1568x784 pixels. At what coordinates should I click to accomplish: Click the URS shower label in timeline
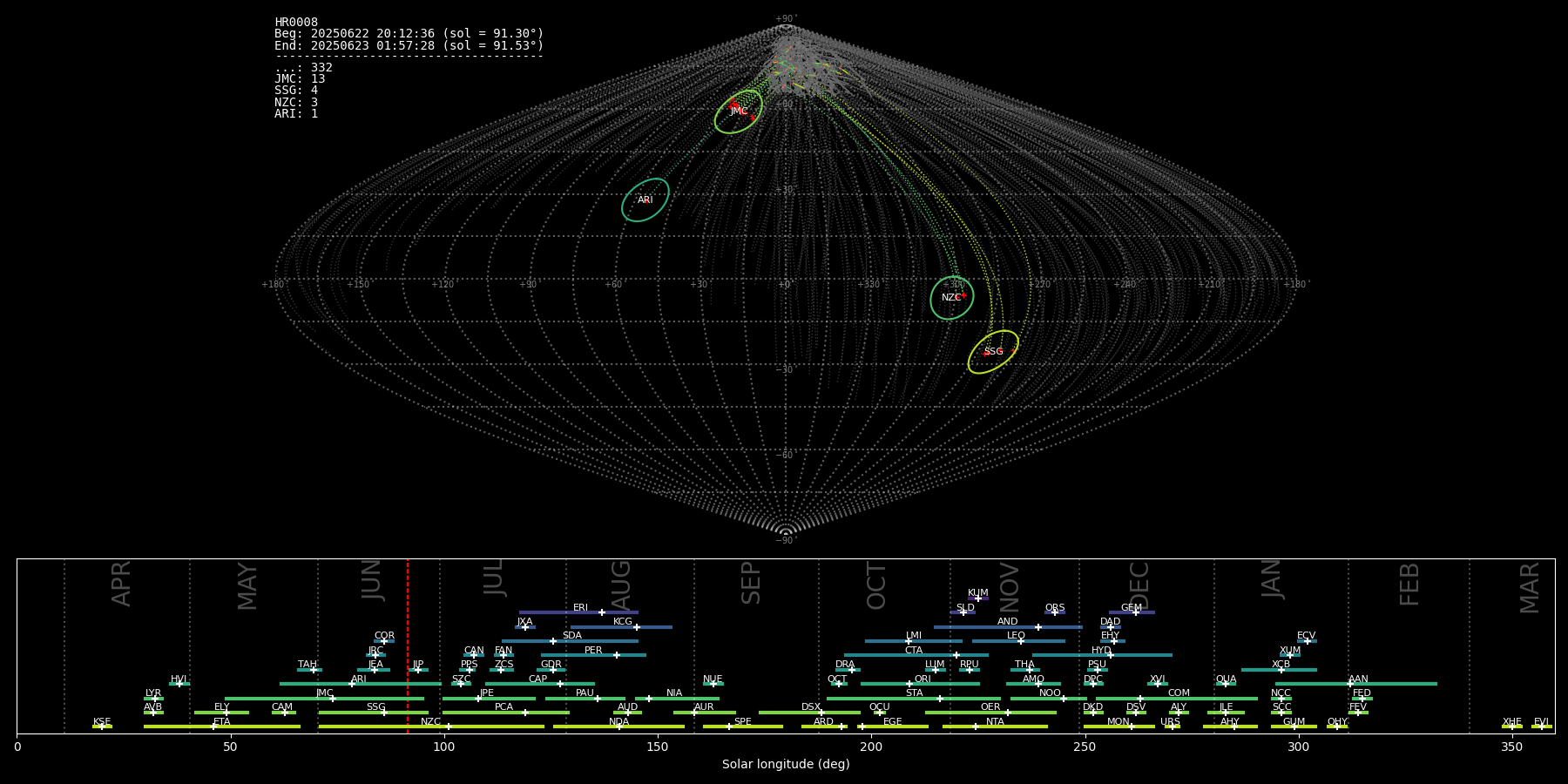click(x=1170, y=722)
